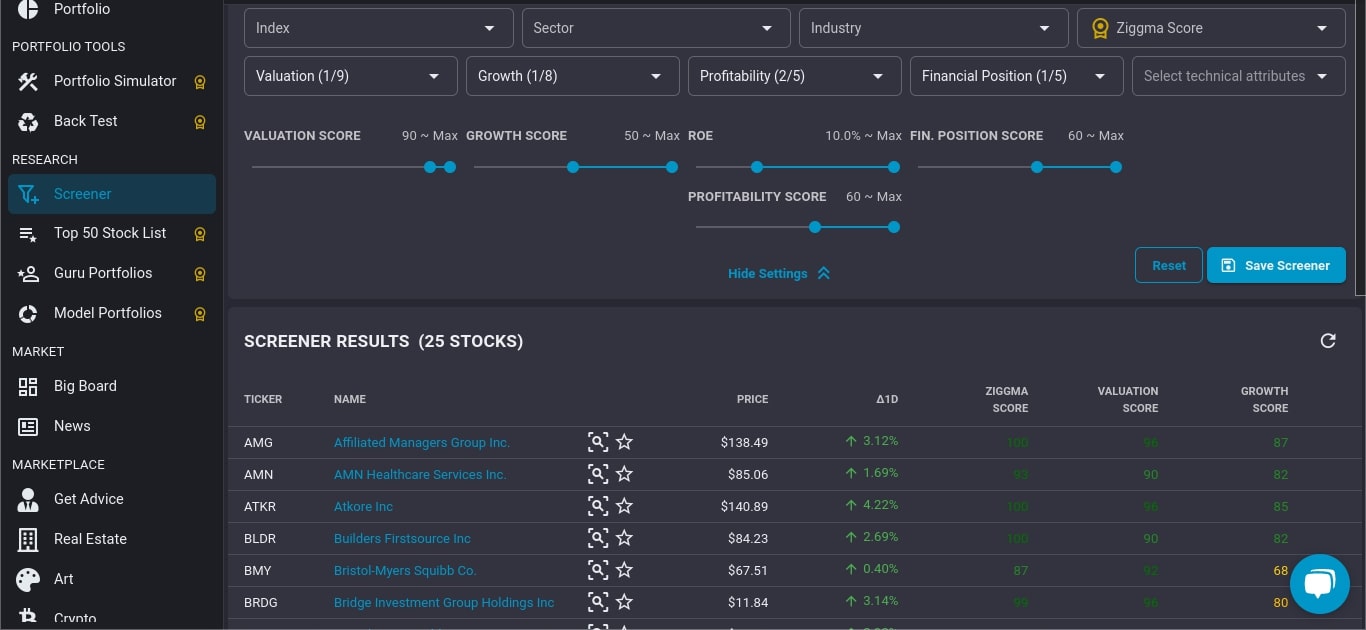This screenshot has height=630, width=1366.
Task: Click the Growth Score slider's left handle
Action: [x=573, y=167]
